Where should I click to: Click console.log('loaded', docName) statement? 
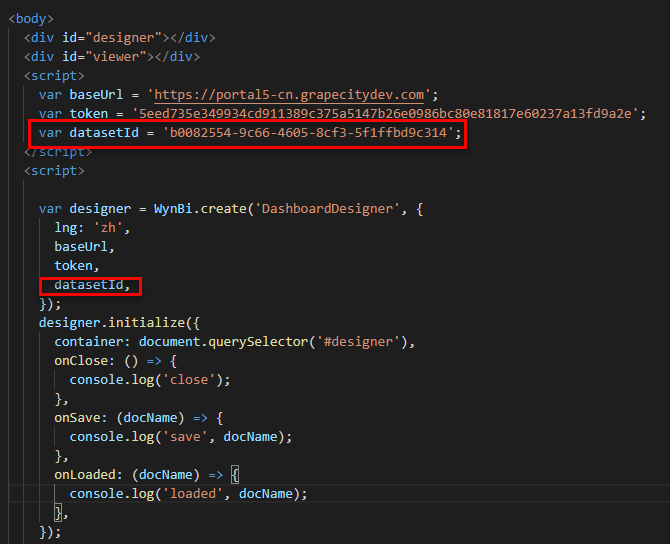[187, 494]
